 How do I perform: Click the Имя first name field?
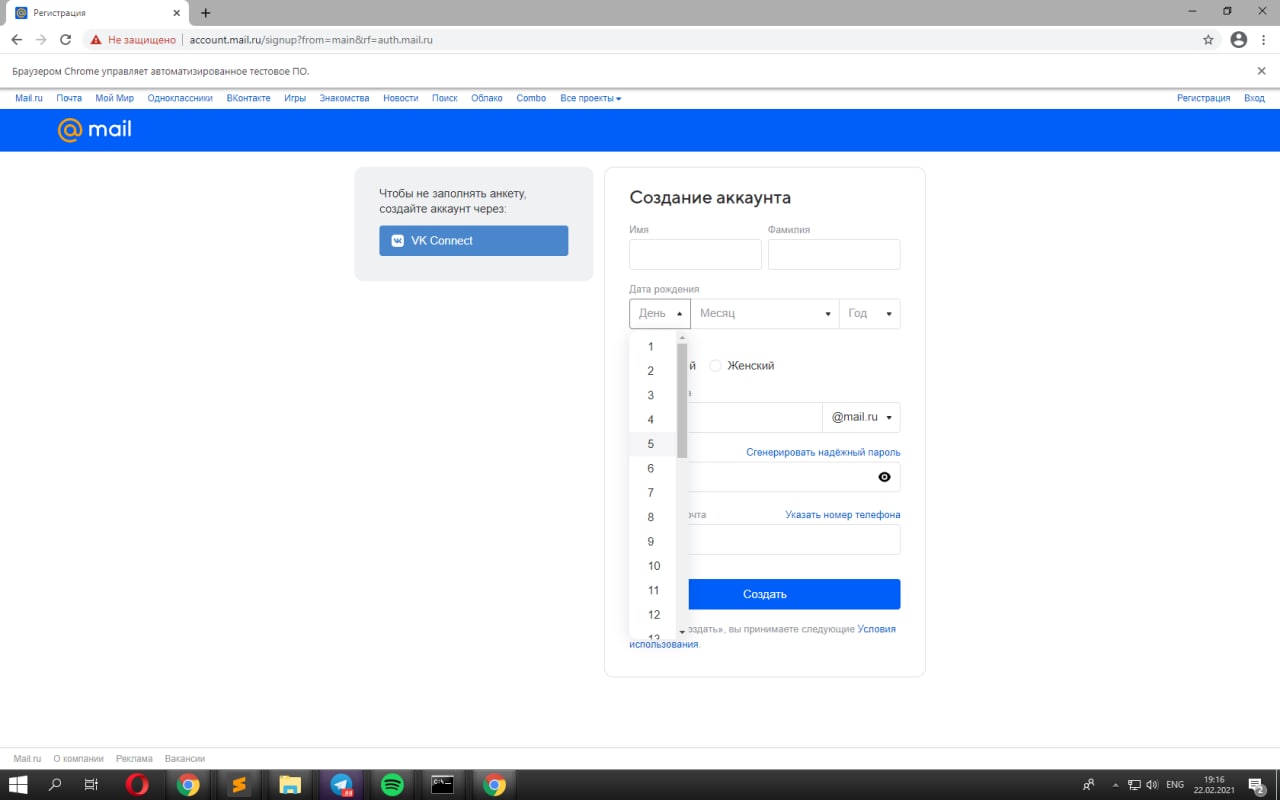click(x=695, y=255)
